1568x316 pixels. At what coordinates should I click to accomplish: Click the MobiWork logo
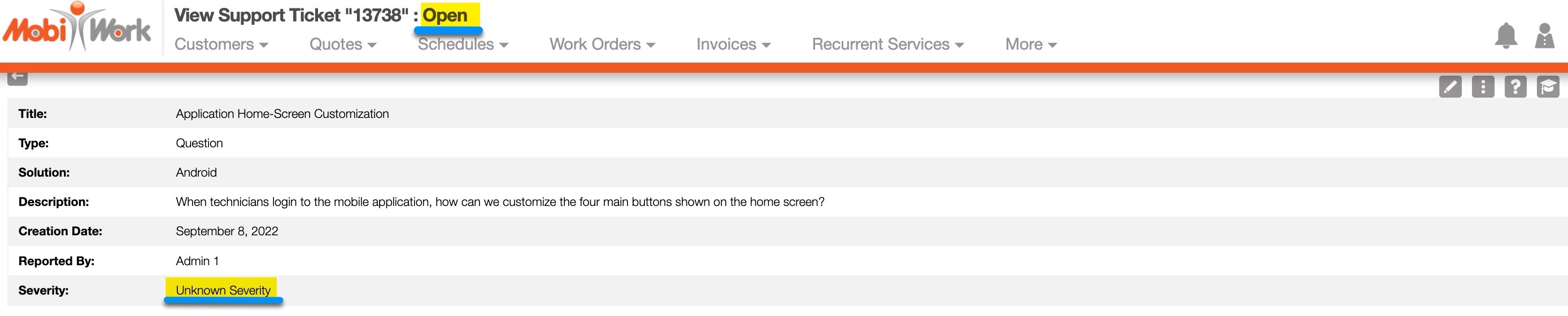[77, 27]
